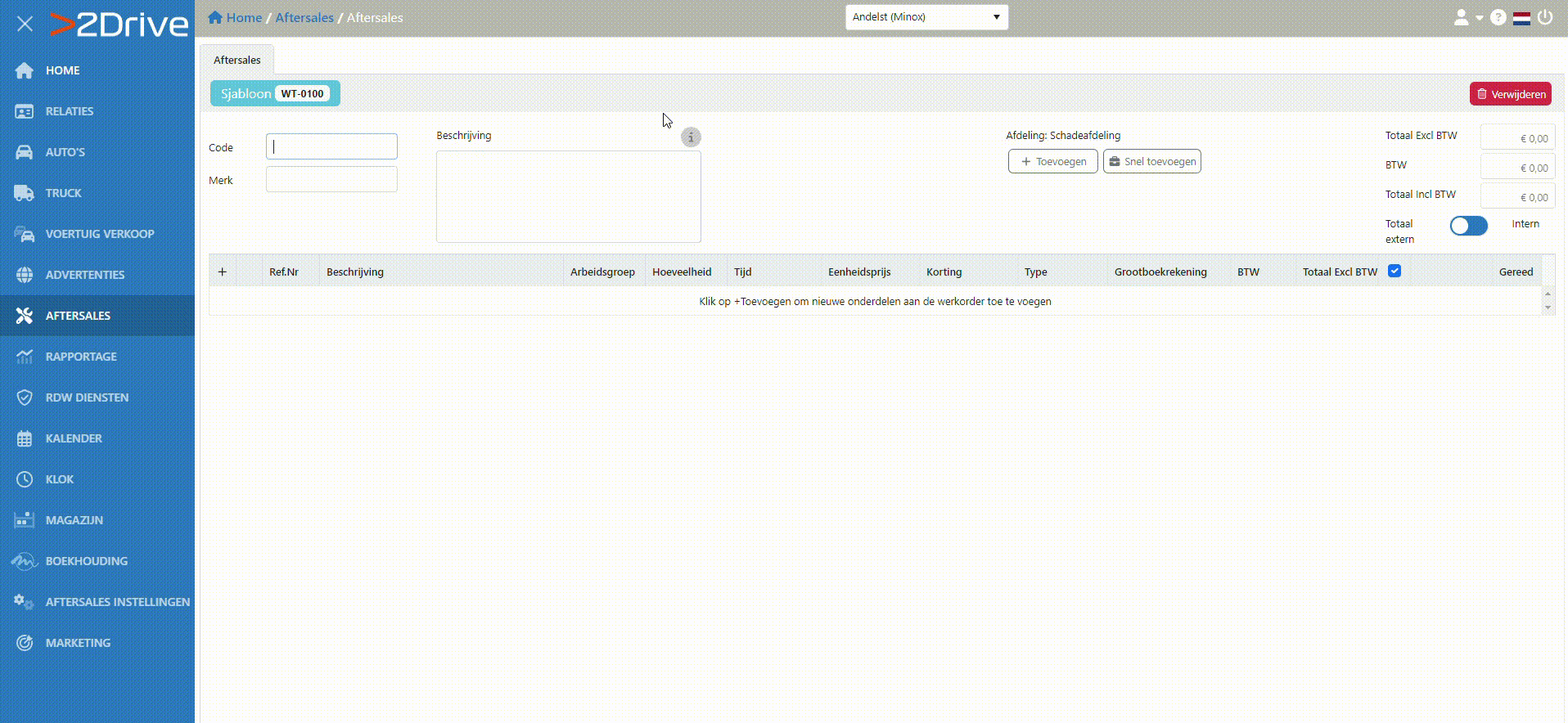Open Kalender from the sidebar
This screenshot has width=1568, height=723.
(x=74, y=438)
